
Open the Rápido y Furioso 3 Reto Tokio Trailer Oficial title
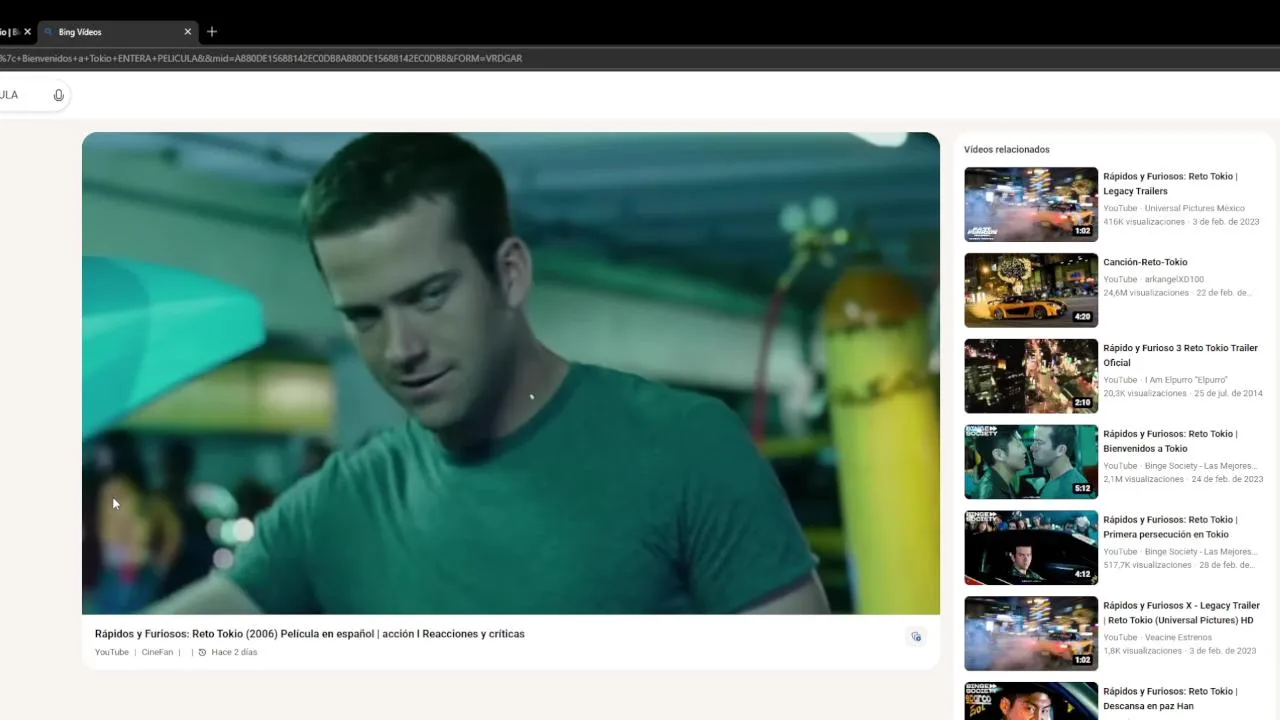pos(1180,355)
